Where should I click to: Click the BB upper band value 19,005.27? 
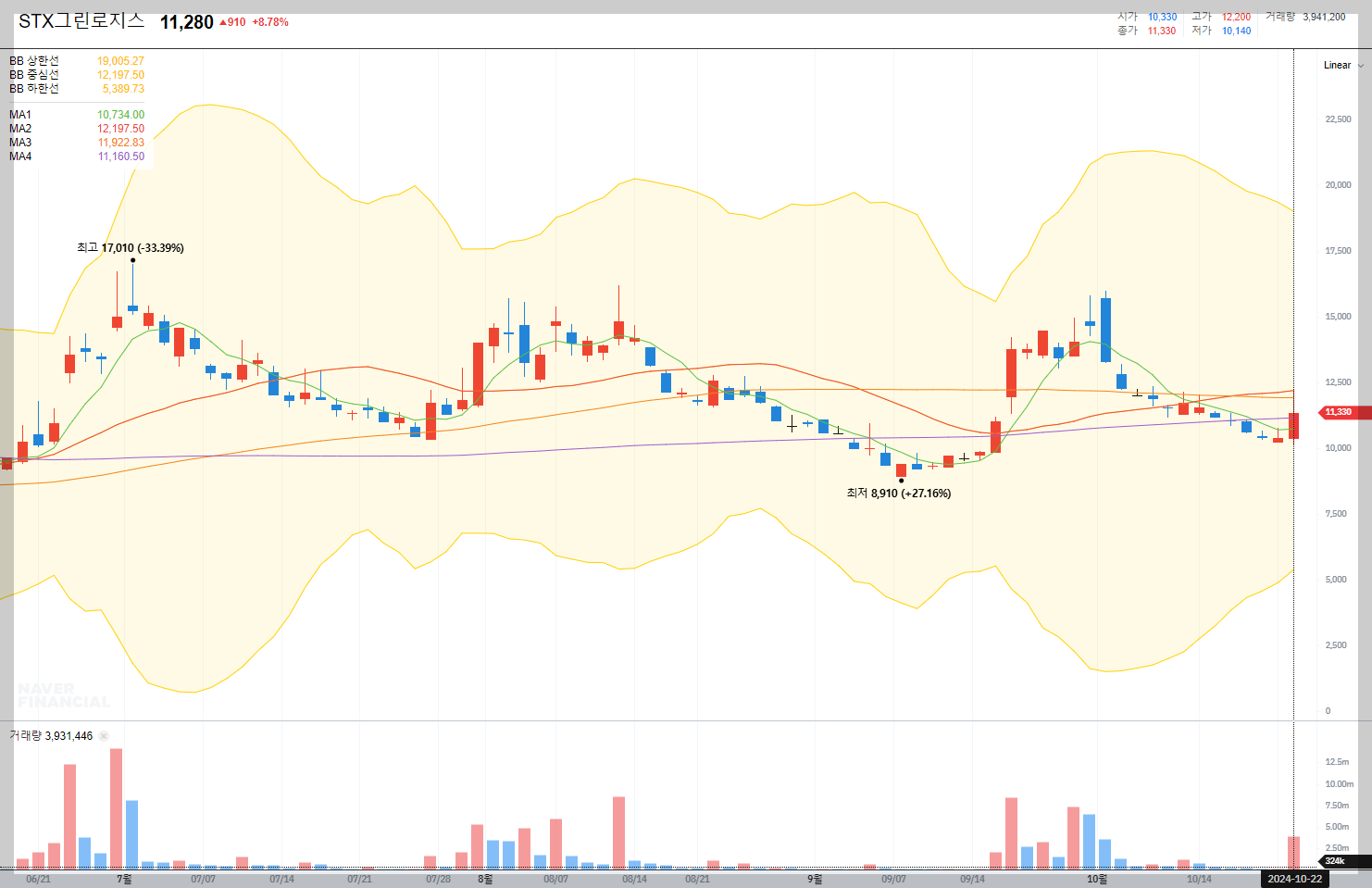[120, 61]
